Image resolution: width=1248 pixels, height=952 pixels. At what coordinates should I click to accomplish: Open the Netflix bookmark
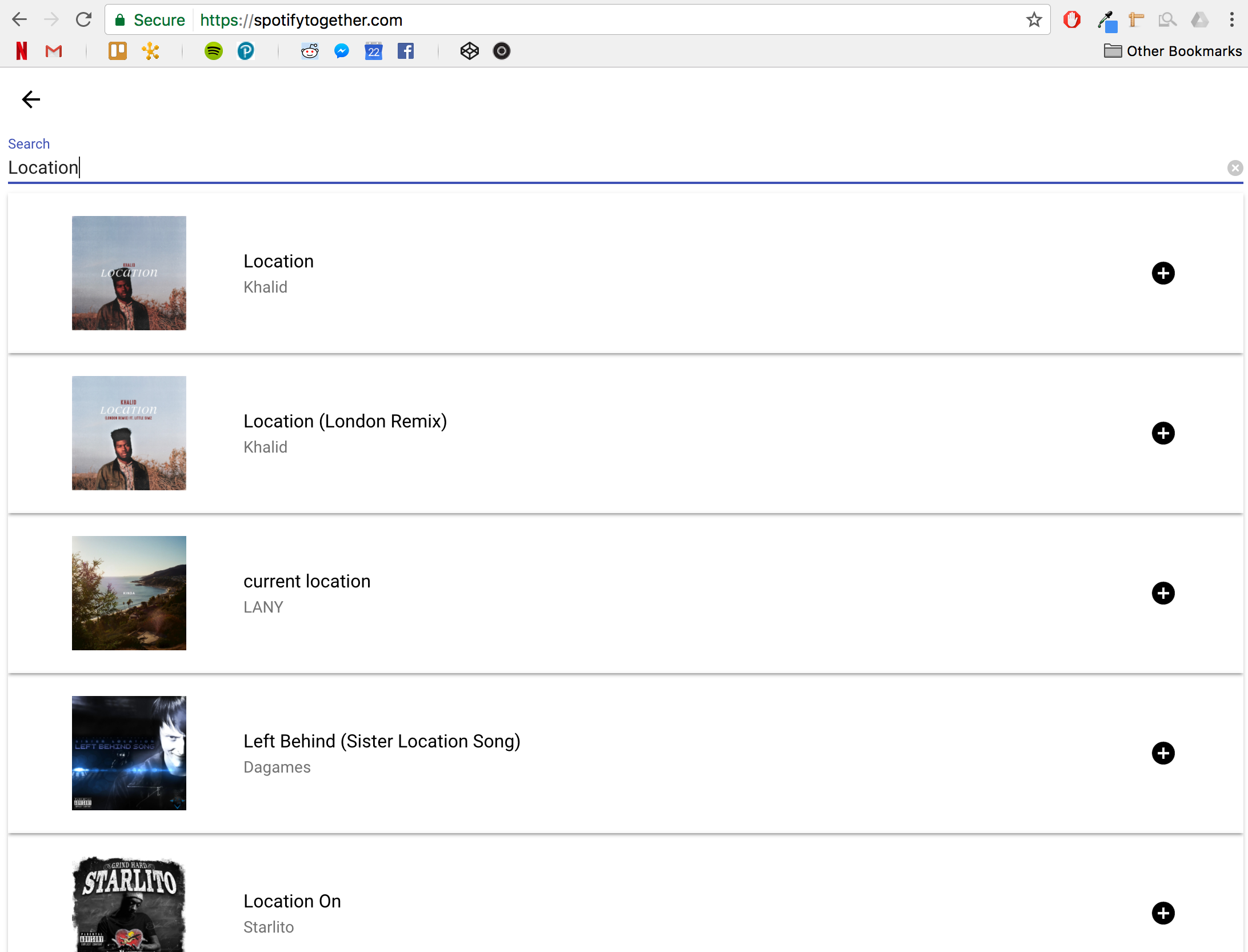(22, 51)
